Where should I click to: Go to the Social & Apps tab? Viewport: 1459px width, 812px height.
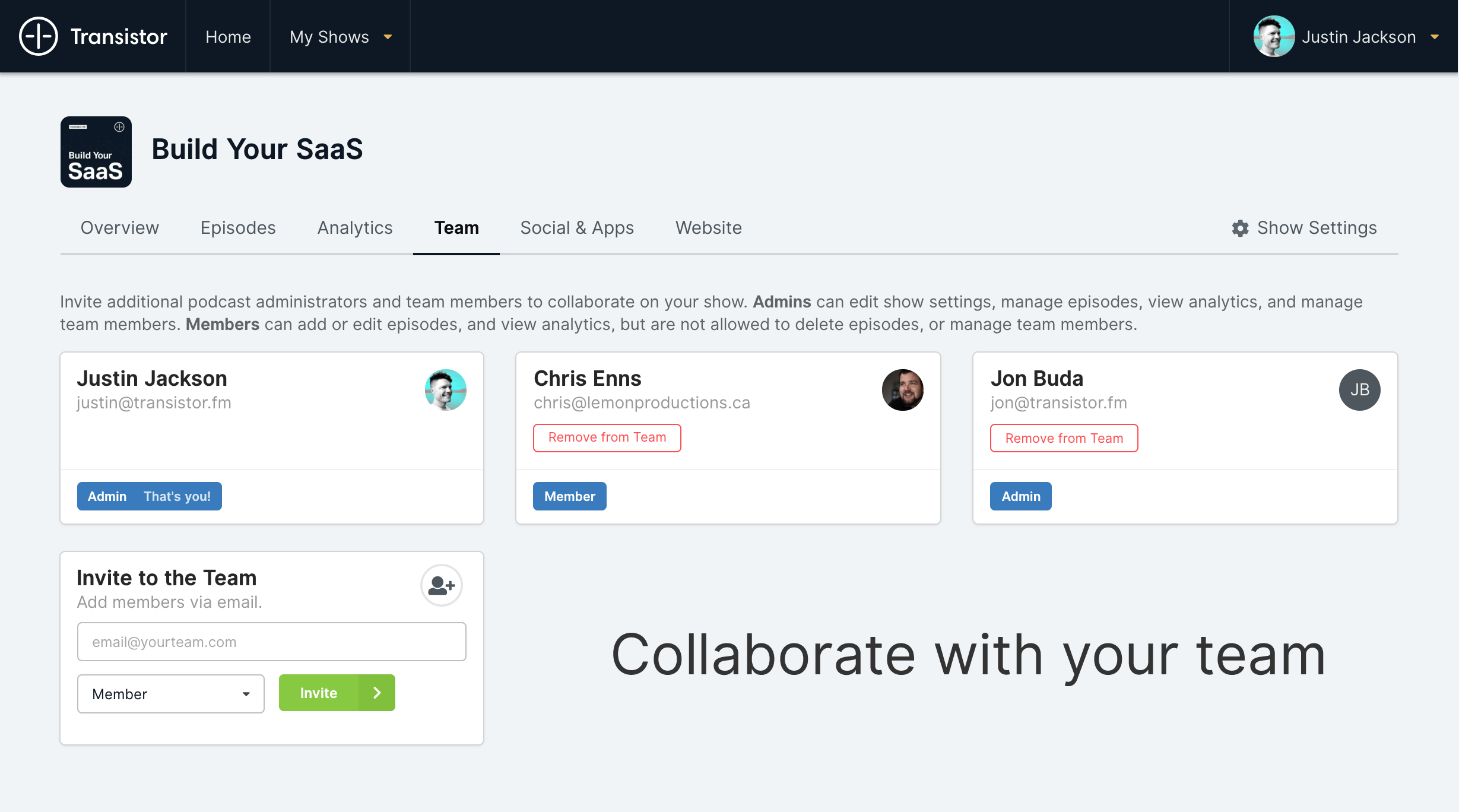click(577, 228)
